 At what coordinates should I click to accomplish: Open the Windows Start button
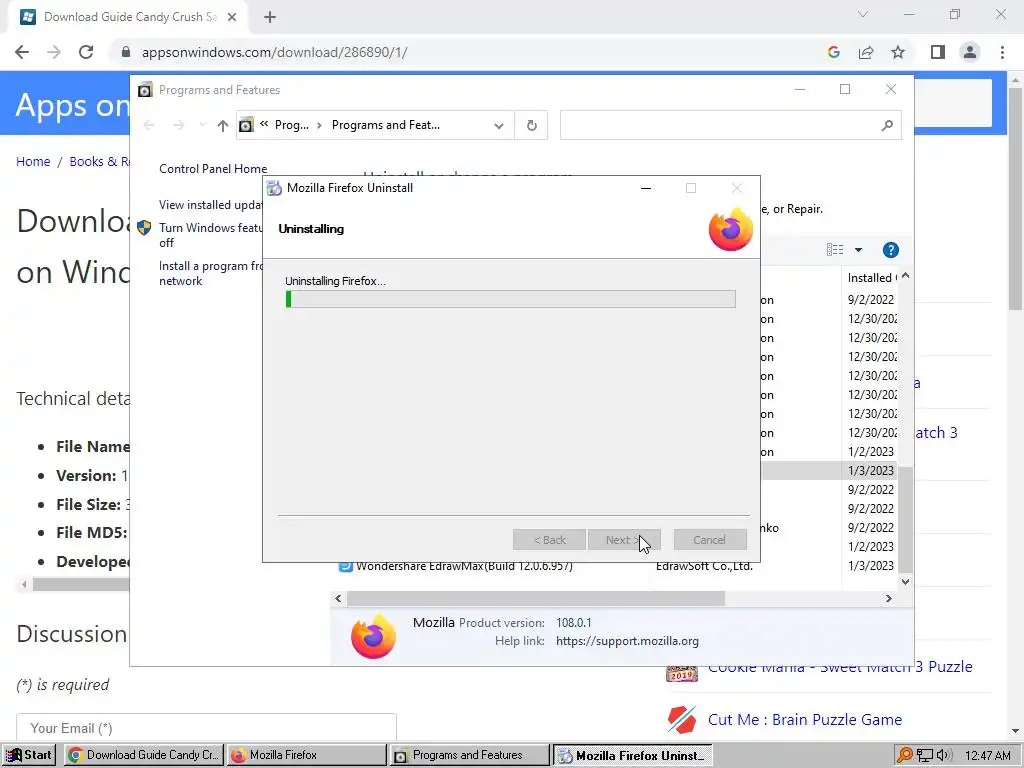tap(29, 755)
